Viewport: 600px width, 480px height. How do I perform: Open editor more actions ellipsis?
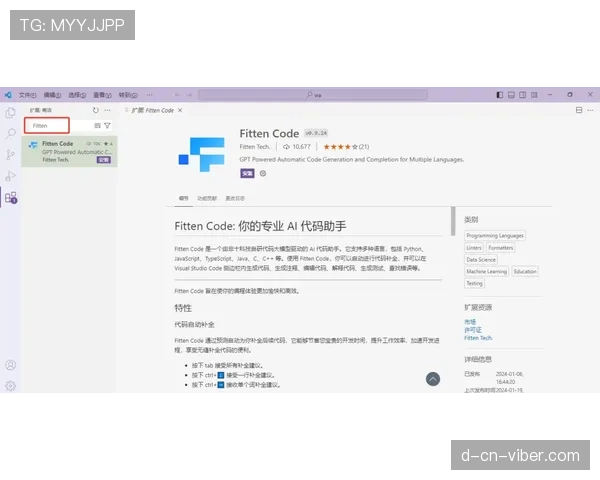tap(590, 110)
